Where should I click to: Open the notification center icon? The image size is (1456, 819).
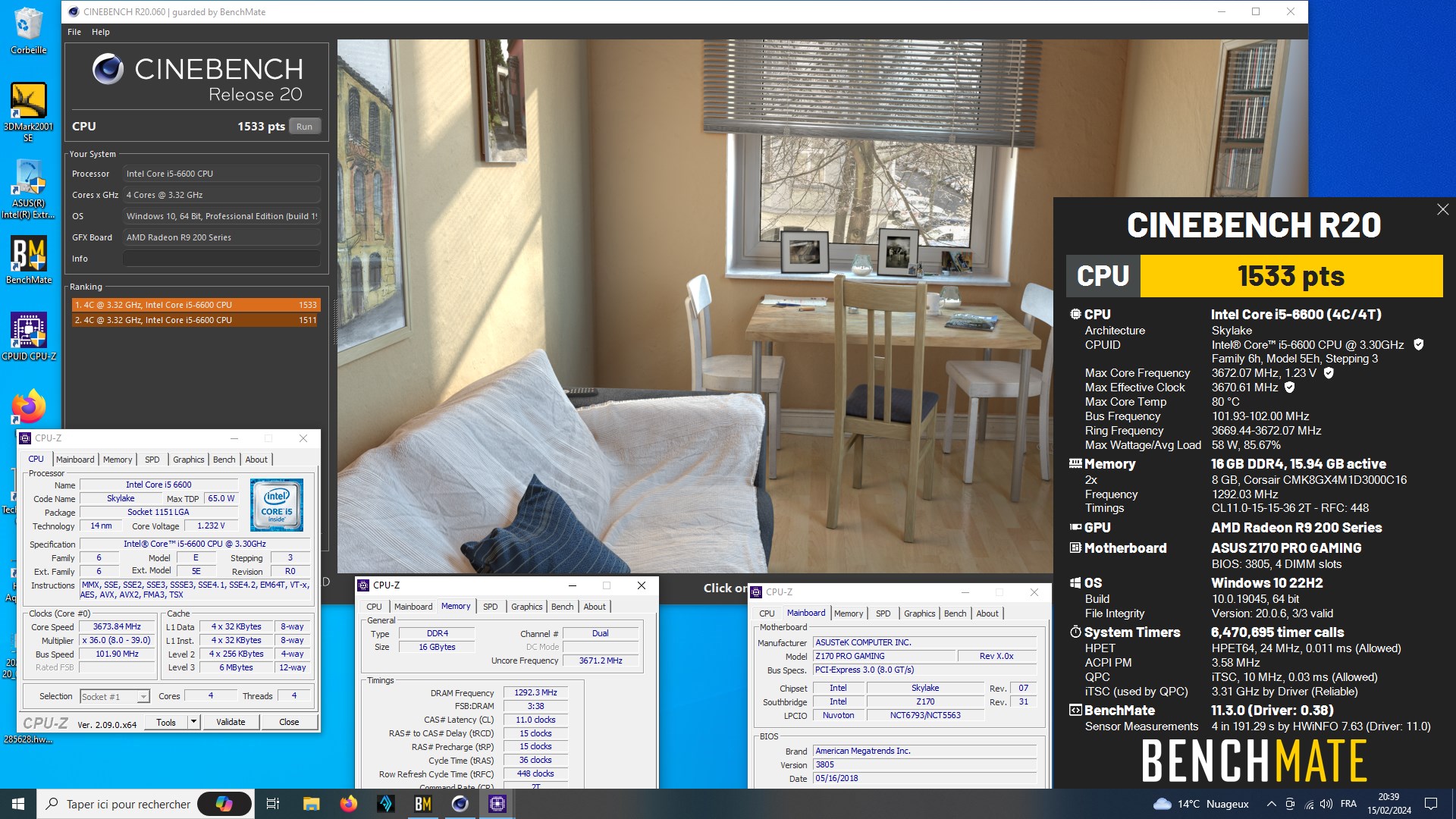[1431, 804]
